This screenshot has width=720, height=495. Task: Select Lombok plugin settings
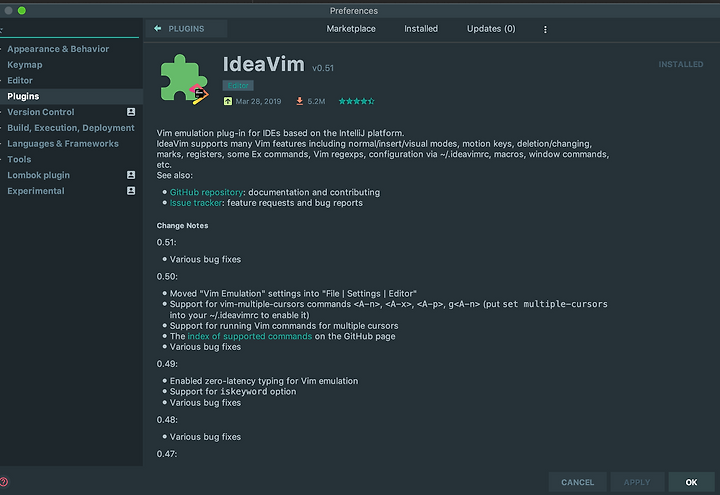point(39,175)
